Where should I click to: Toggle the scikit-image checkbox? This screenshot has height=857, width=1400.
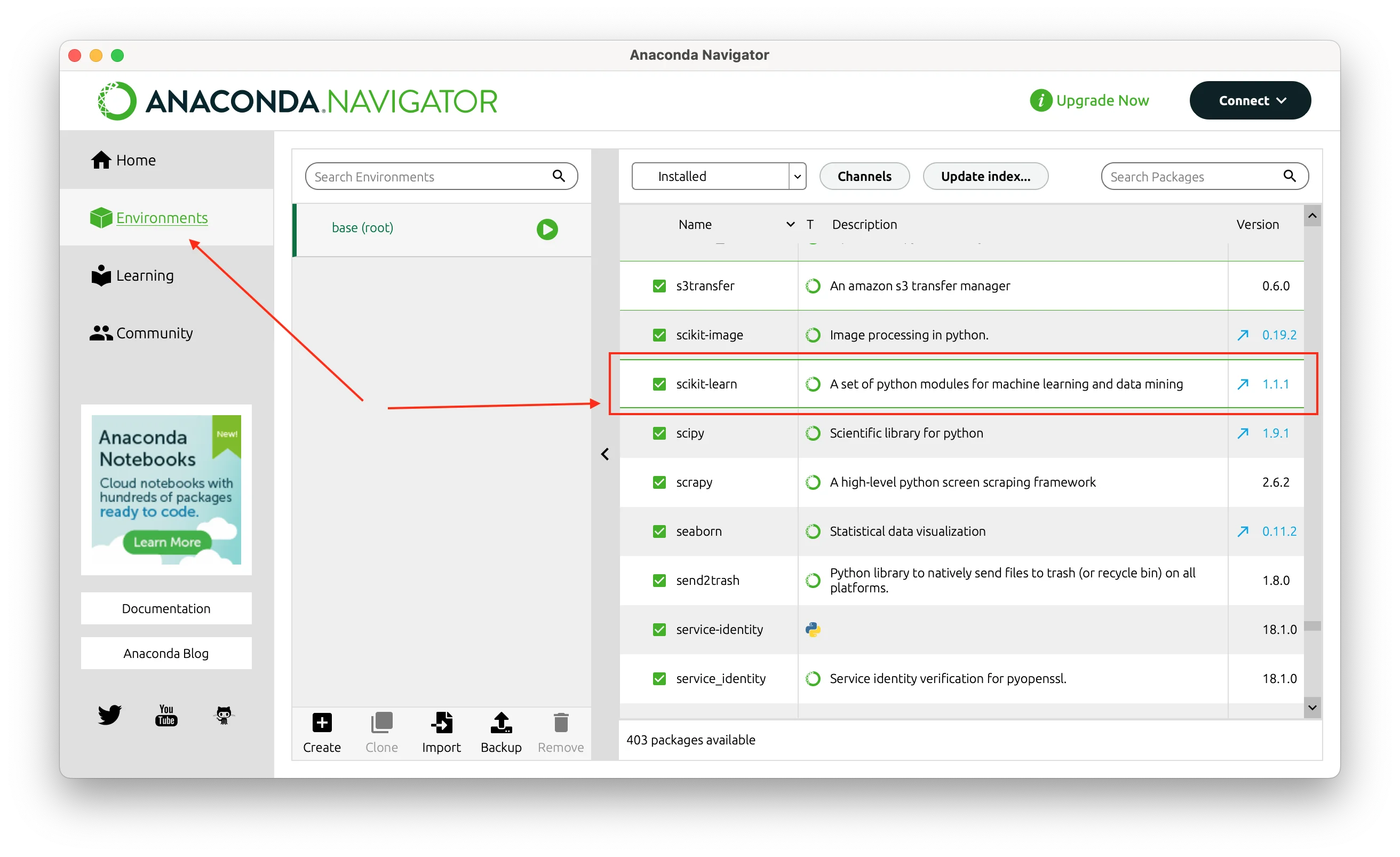tap(659, 335)
